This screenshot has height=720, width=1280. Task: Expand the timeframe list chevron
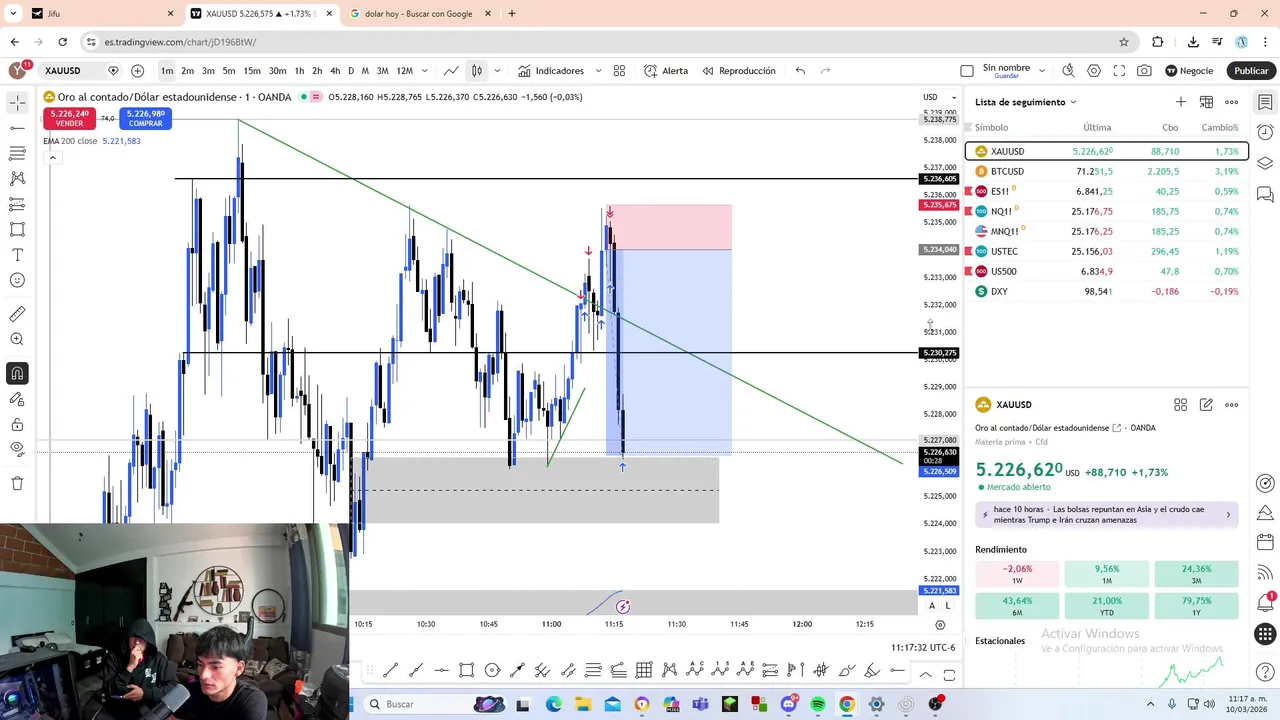point(425,71)
